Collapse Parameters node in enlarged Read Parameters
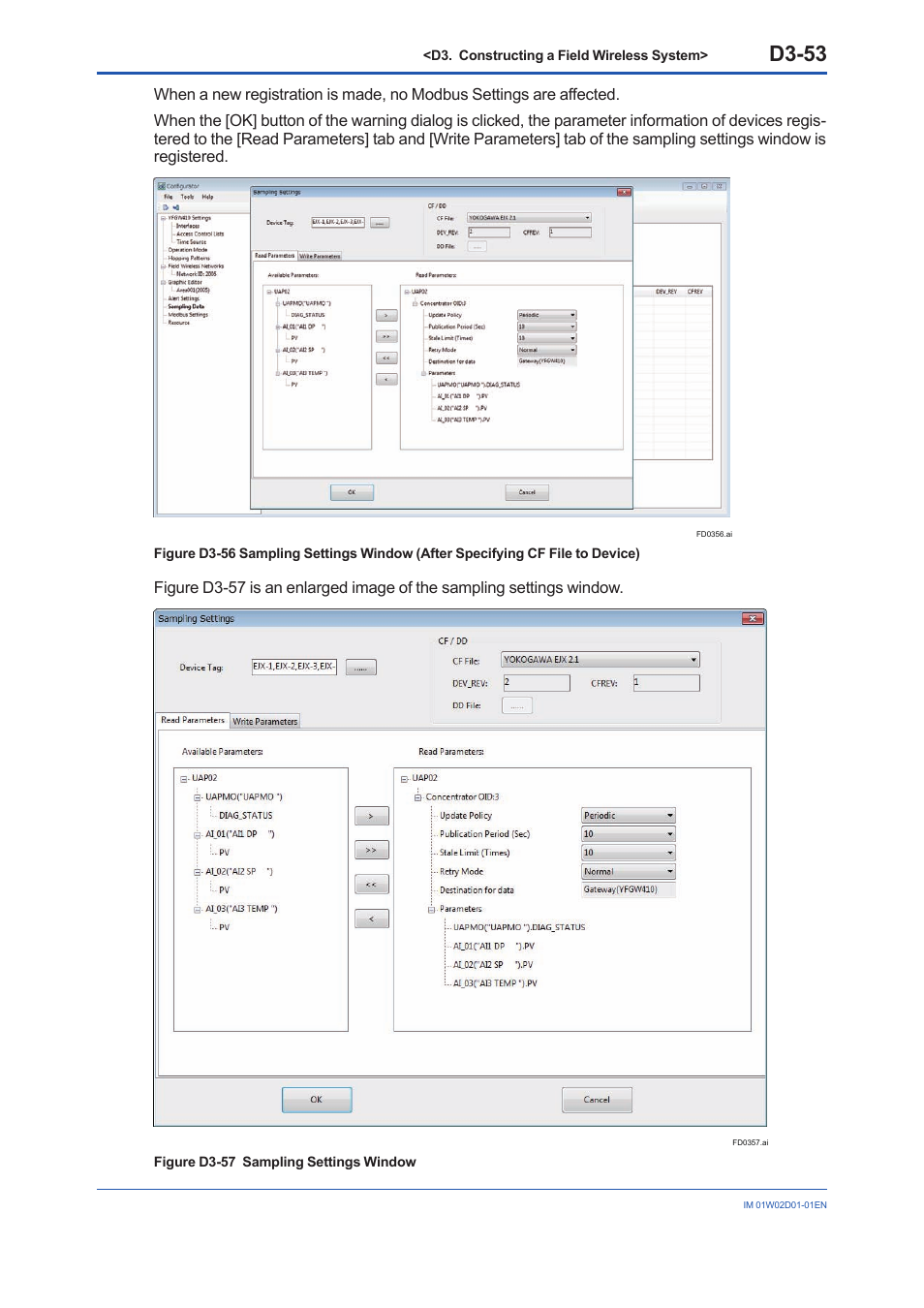Image resolution: width=924 pixels, height=1308 pixels. coord(432,910)
